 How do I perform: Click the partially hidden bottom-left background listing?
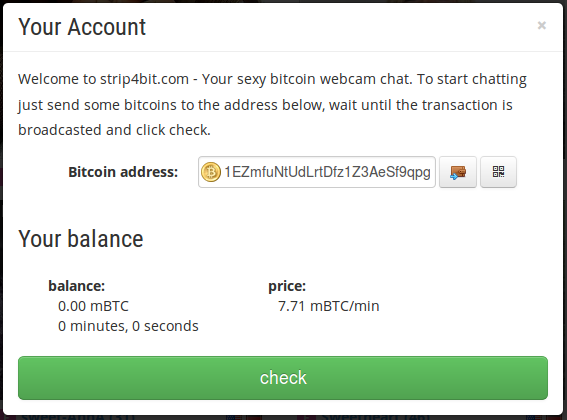point(78,417)
